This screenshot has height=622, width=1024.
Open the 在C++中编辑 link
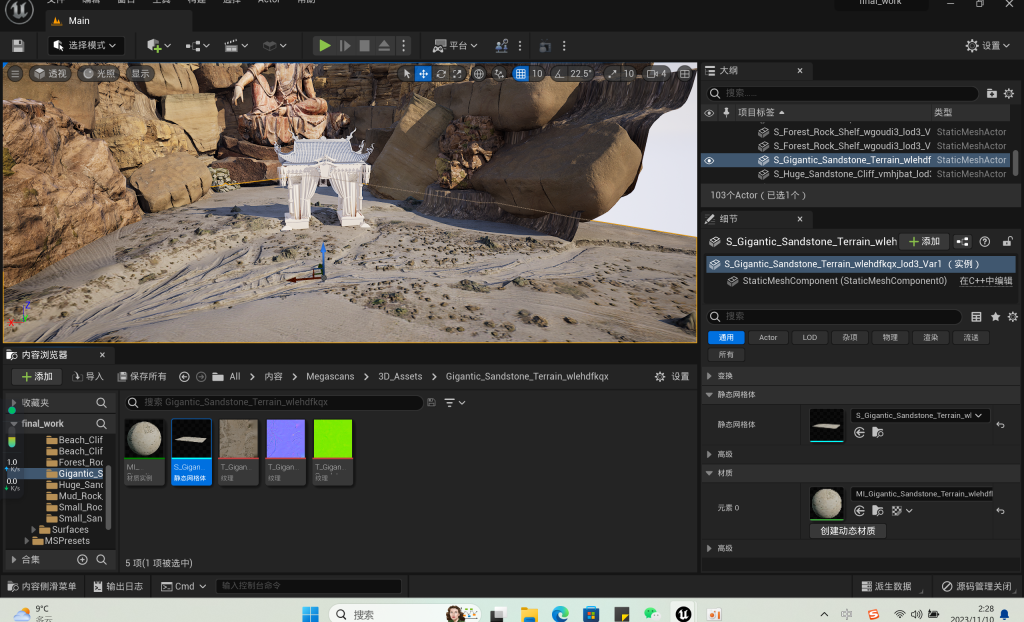tap(986, 281)
